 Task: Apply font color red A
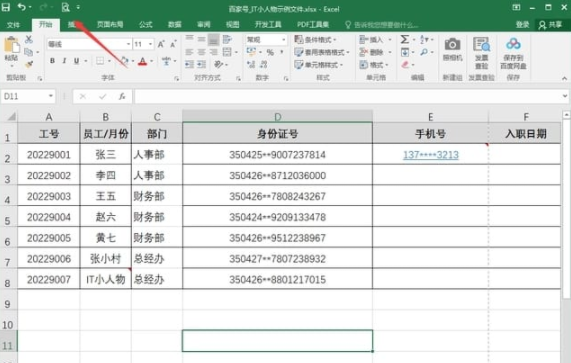pos(142,61)
